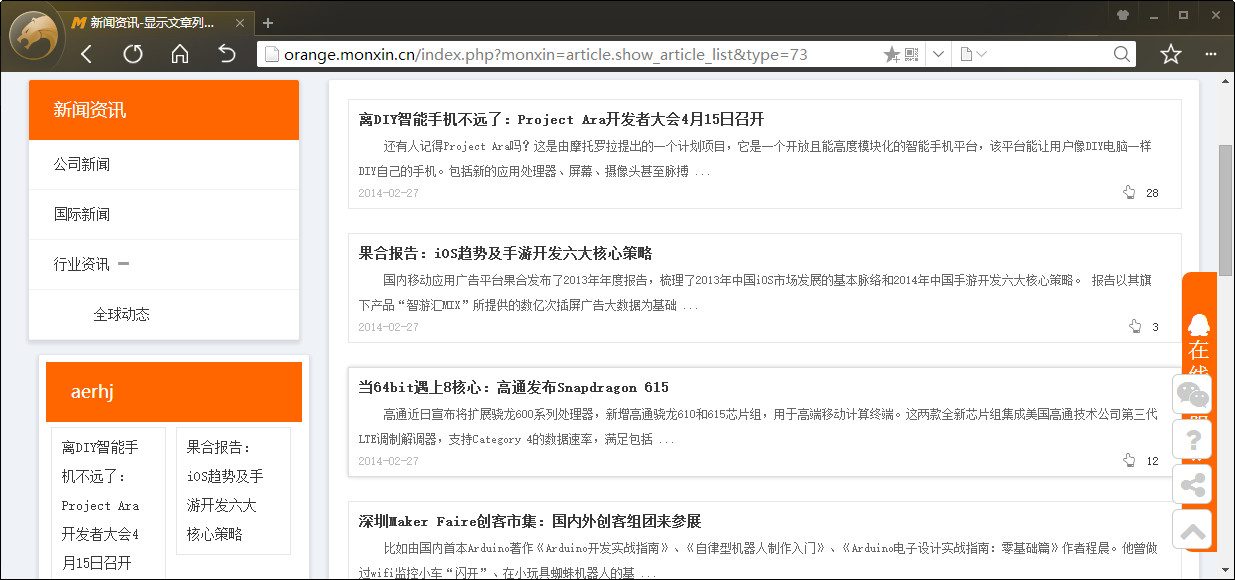Open the browser three-dot menu
The width and height of the screenshot is (1235, 580).
coord(1212,54)
